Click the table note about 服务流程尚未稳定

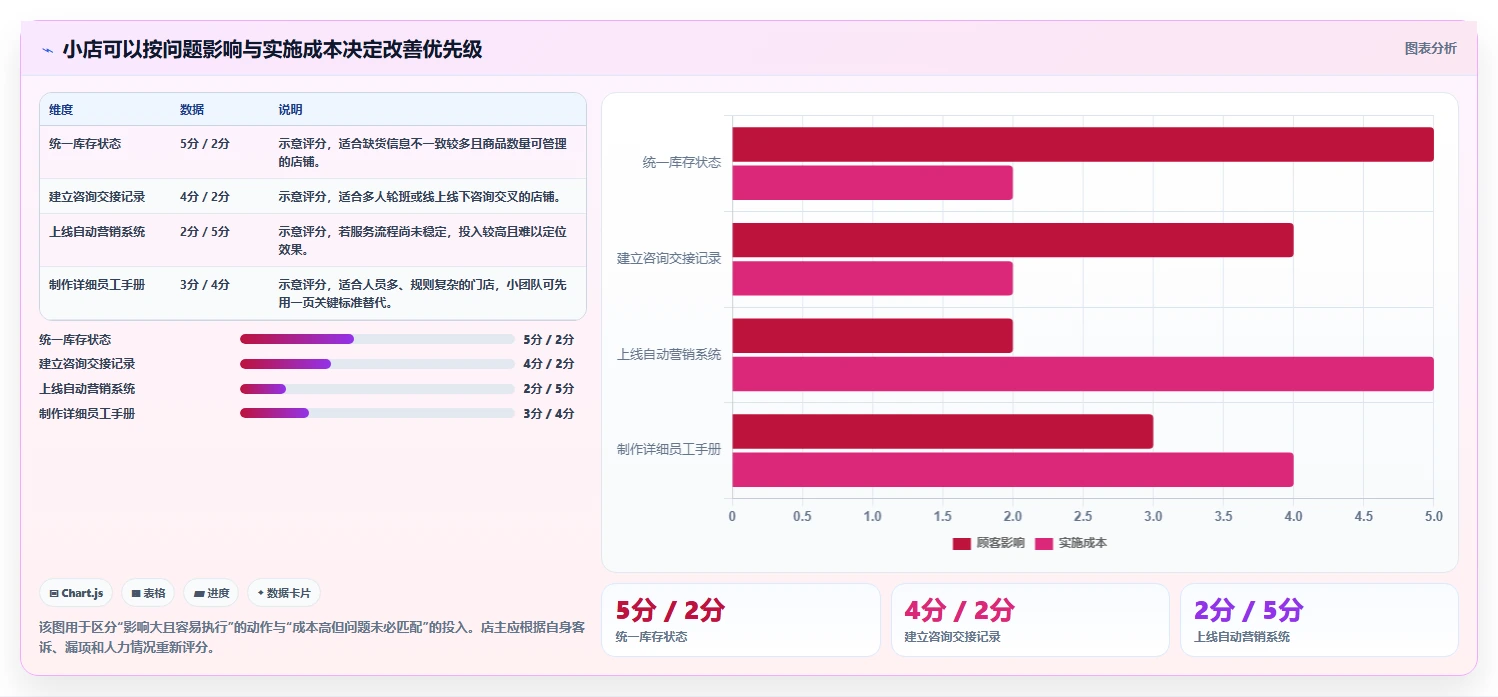(423, 240)
